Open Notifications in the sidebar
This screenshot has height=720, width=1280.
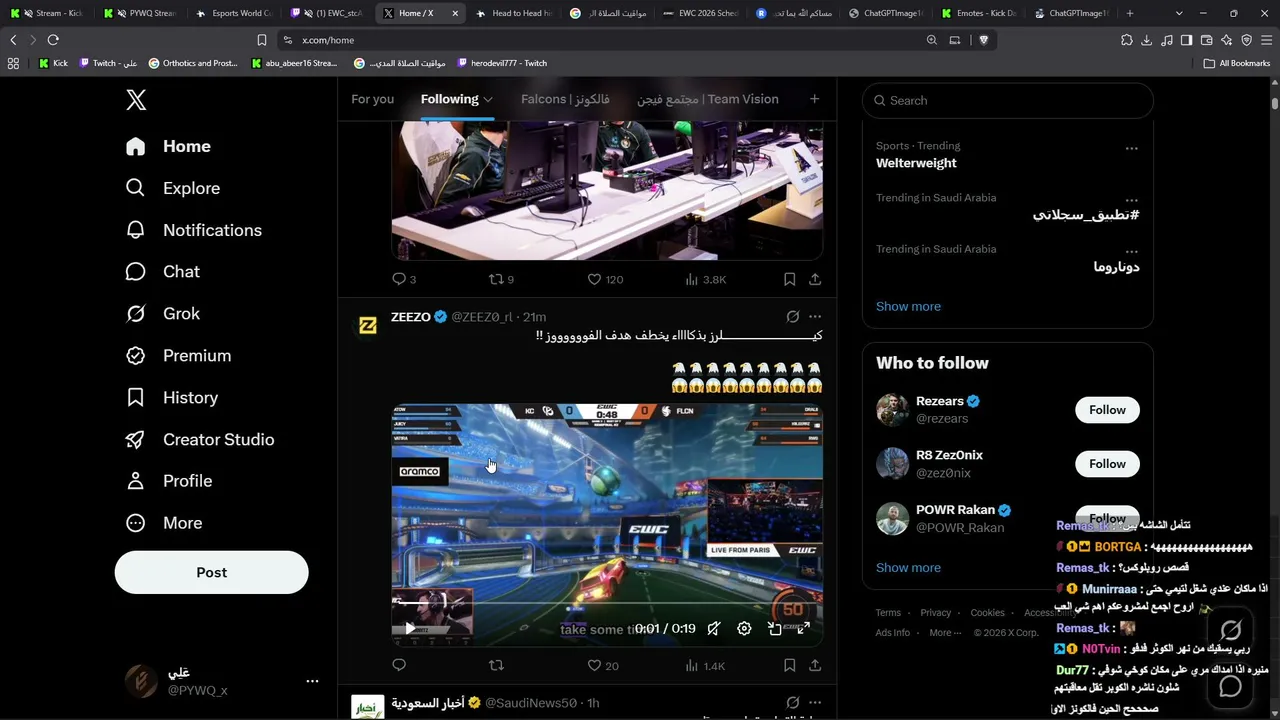tap(194, 230)
